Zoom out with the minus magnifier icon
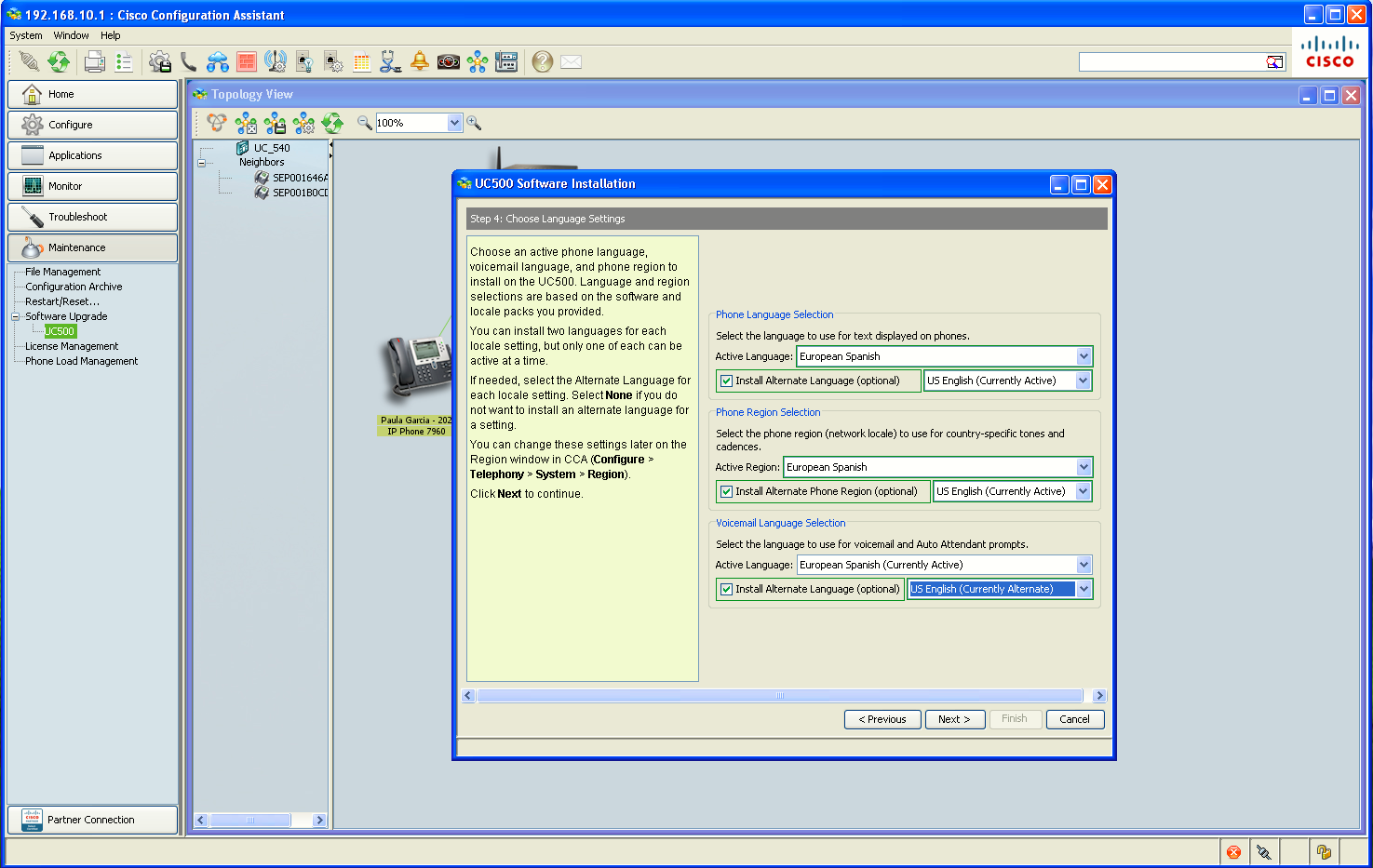 click(365, 123)
